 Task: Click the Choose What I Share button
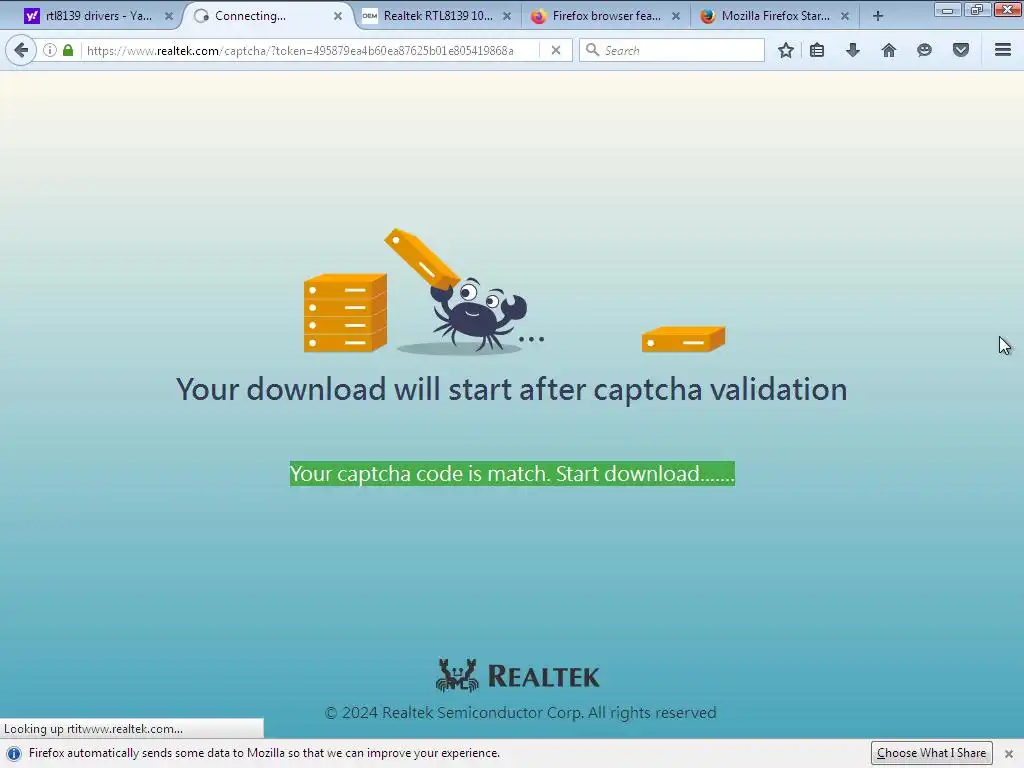point(931,753)
